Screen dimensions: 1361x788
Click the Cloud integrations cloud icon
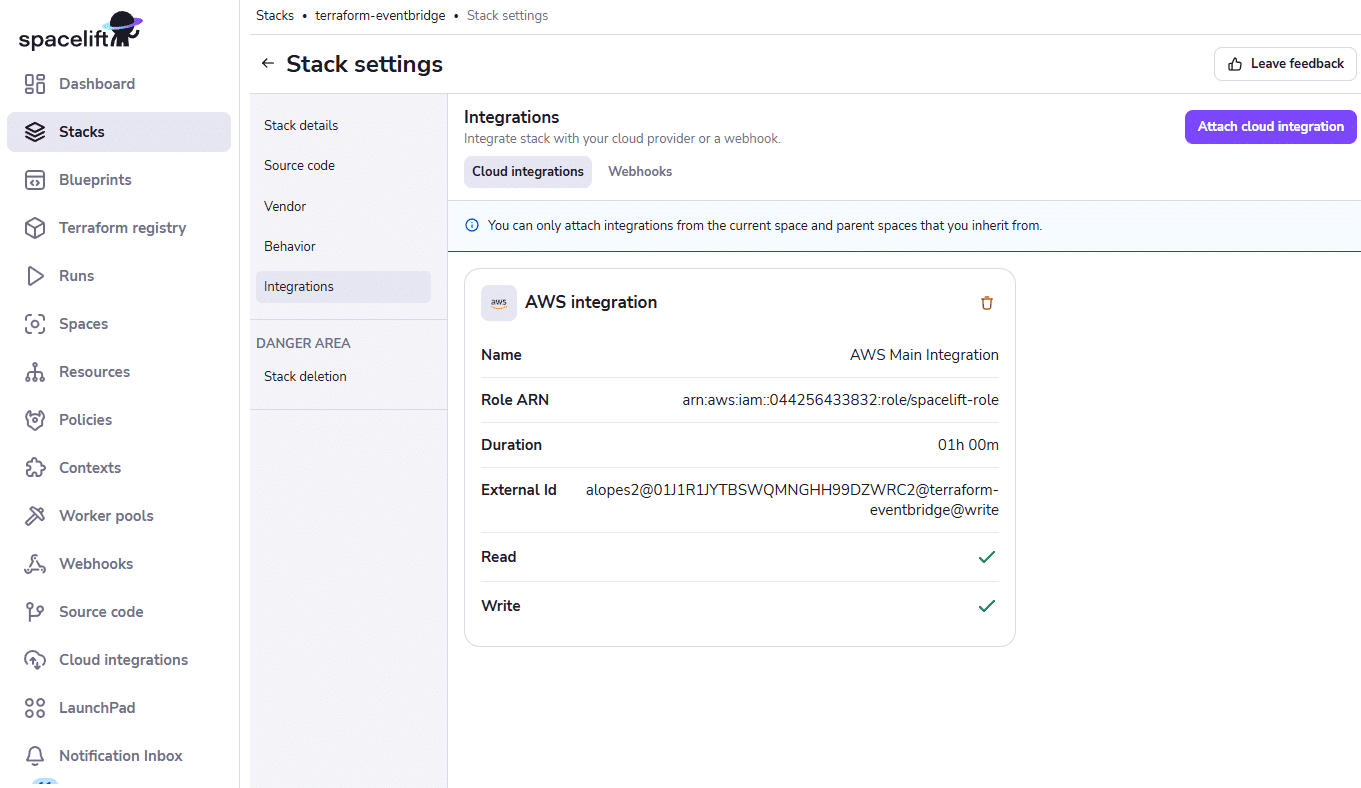click(35, 660)
